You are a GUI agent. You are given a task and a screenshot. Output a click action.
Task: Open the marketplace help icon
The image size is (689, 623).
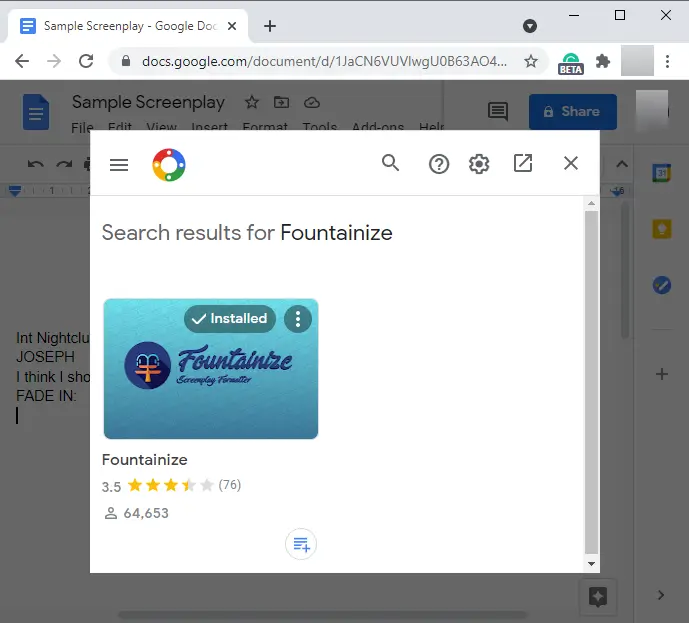tap(439, 164)
